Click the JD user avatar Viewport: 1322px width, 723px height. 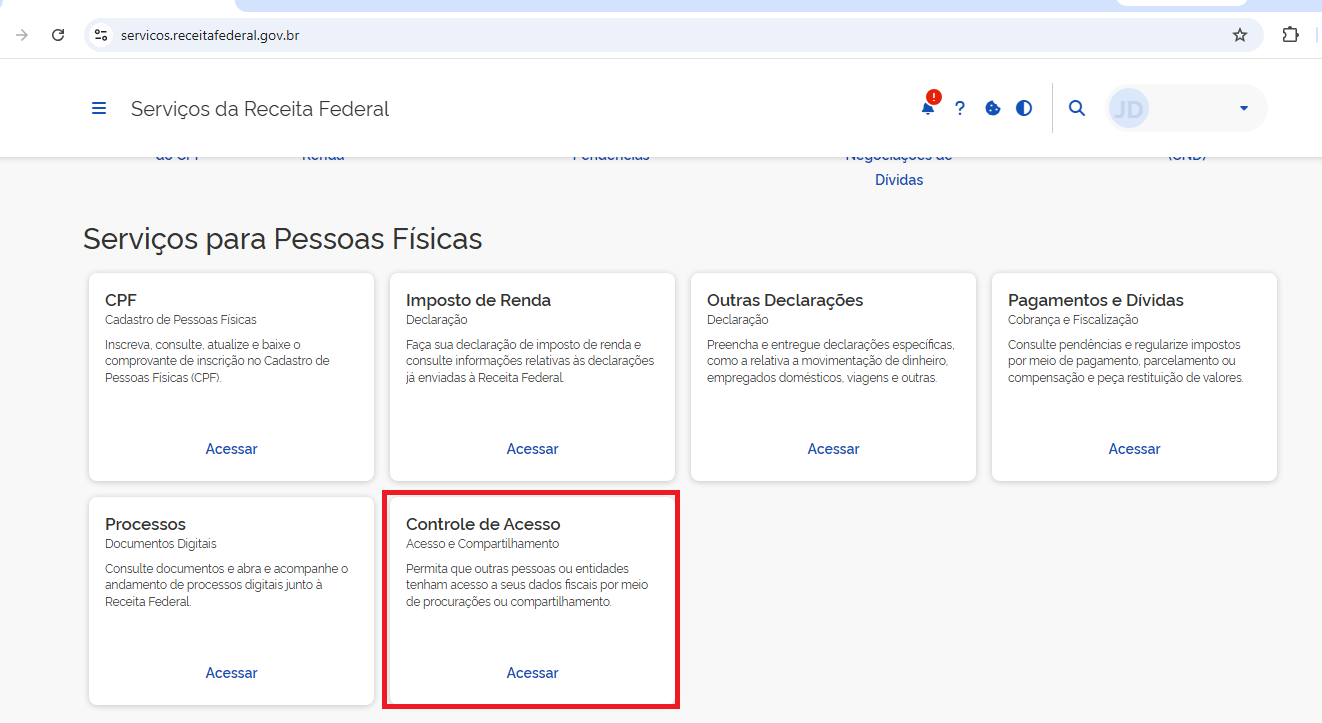[x=1129, y=108]
